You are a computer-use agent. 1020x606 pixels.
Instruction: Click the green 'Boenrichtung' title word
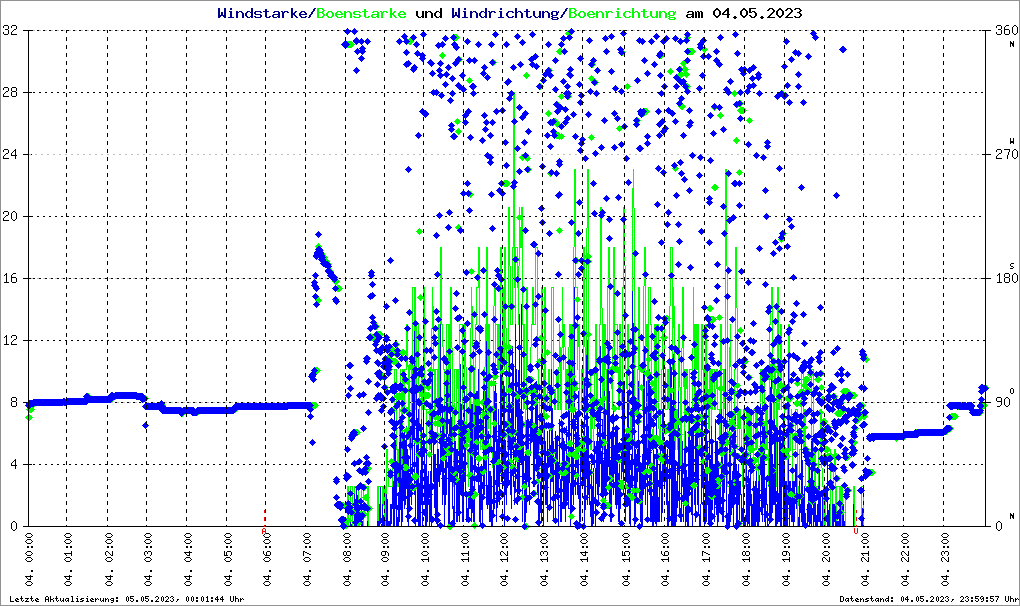click(x=623, y=13)
